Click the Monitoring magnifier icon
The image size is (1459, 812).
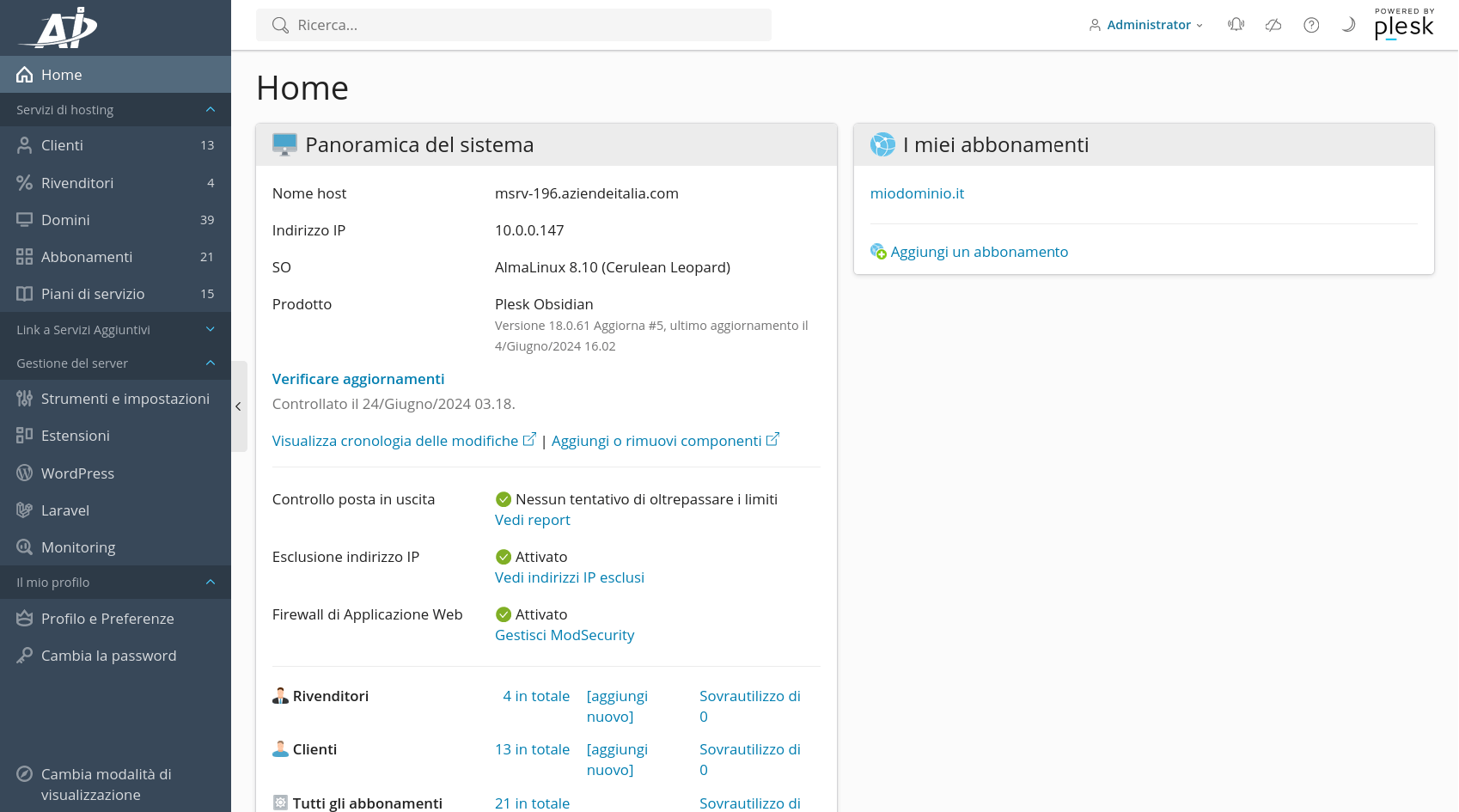[24, 547]
